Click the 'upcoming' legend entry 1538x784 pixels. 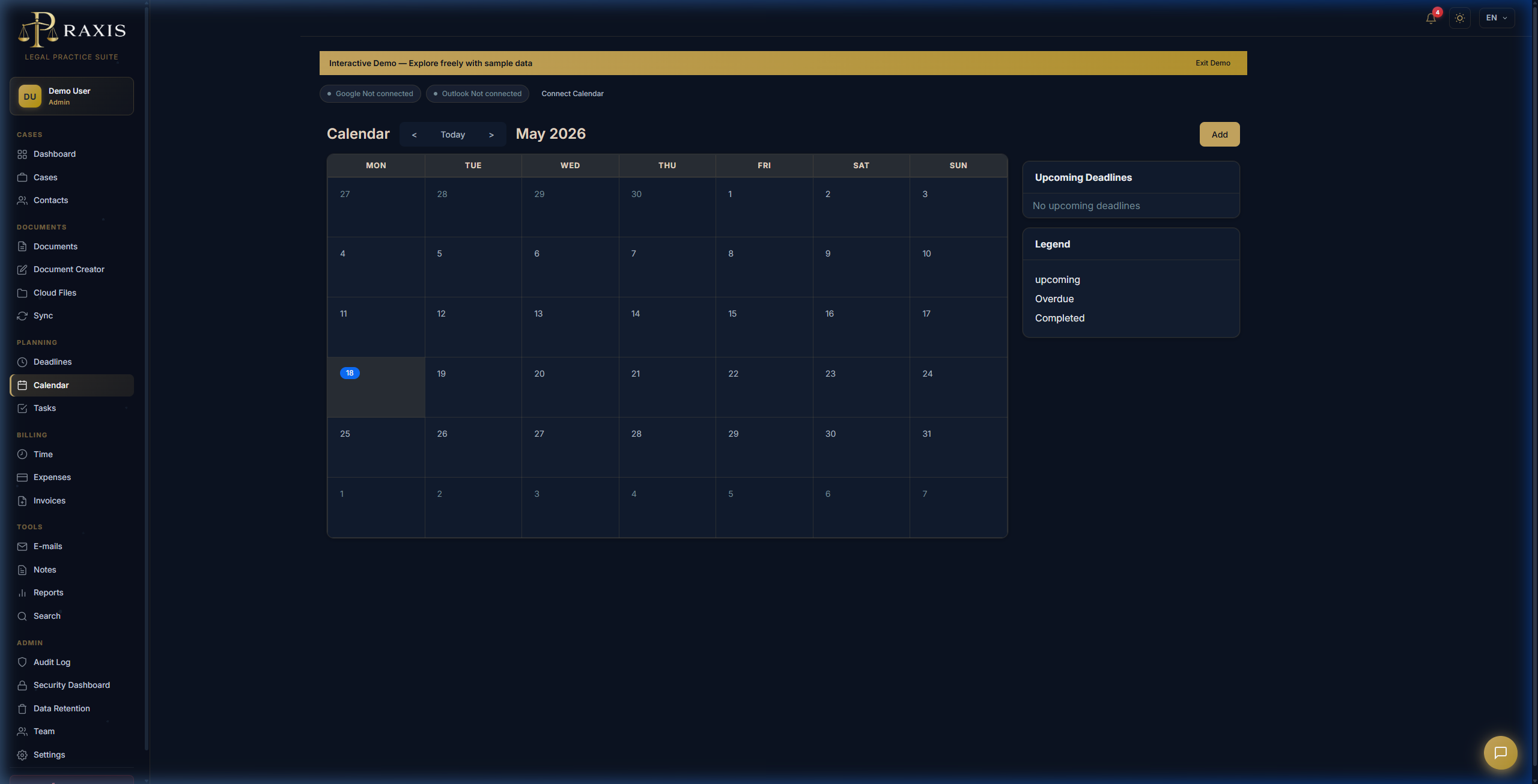[1057, 280]
